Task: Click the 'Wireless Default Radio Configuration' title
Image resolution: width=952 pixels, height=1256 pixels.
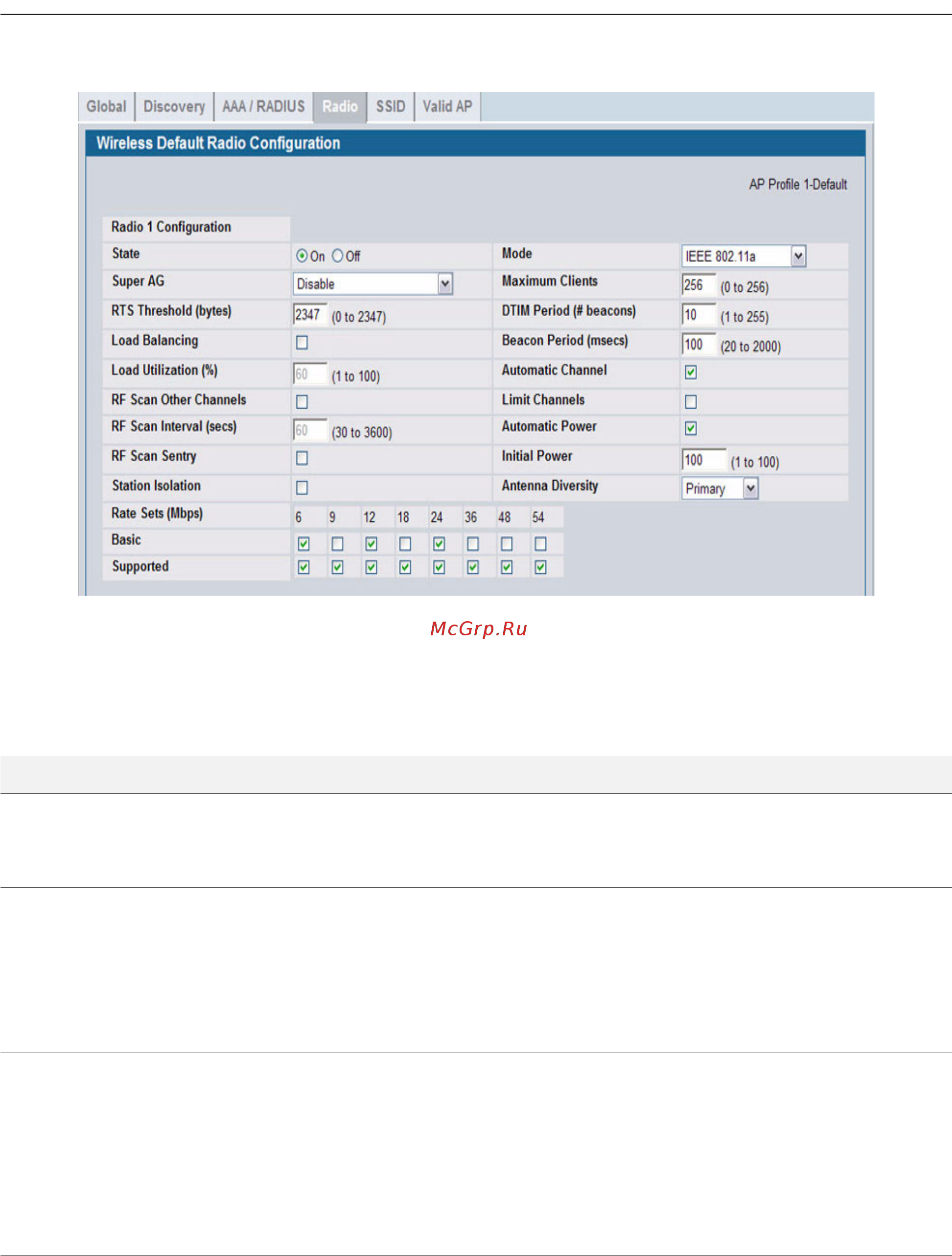Action: 219,143
